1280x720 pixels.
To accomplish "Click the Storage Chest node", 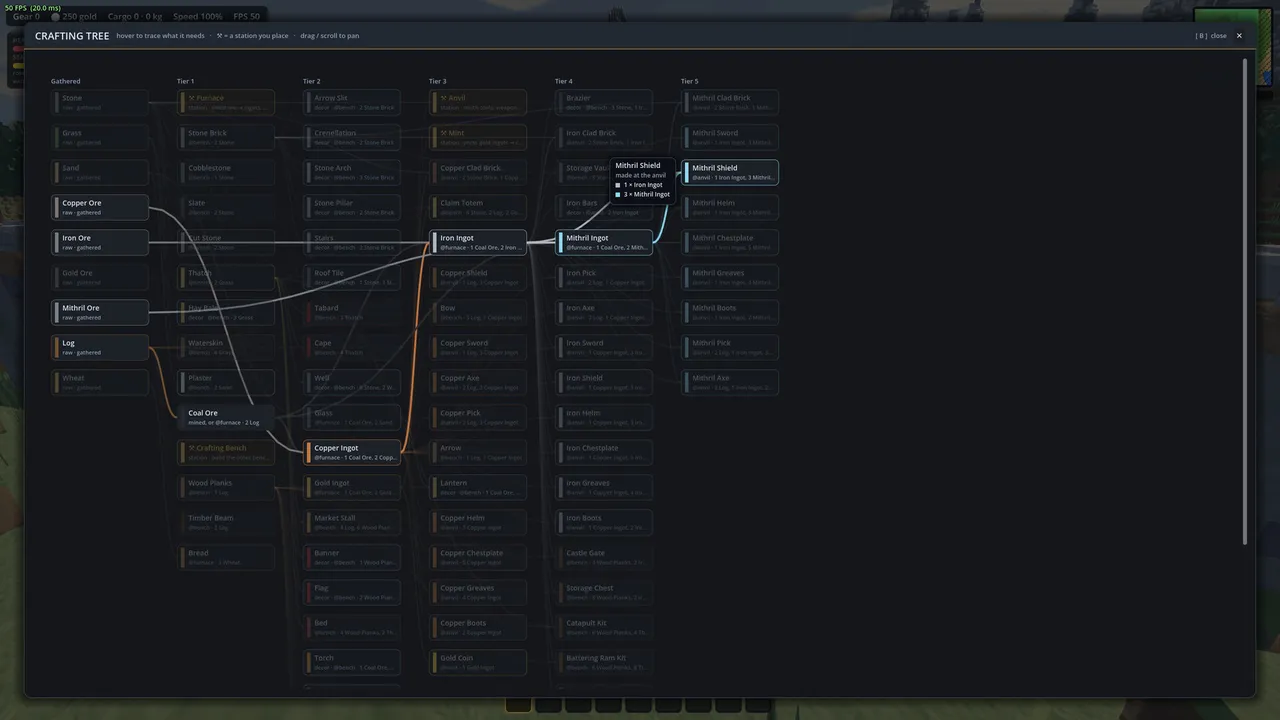I will pos(604,592).
